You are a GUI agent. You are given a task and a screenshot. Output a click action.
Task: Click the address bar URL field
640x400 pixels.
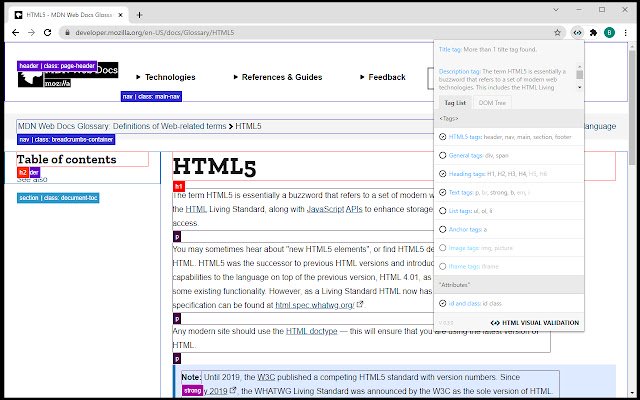310,33
